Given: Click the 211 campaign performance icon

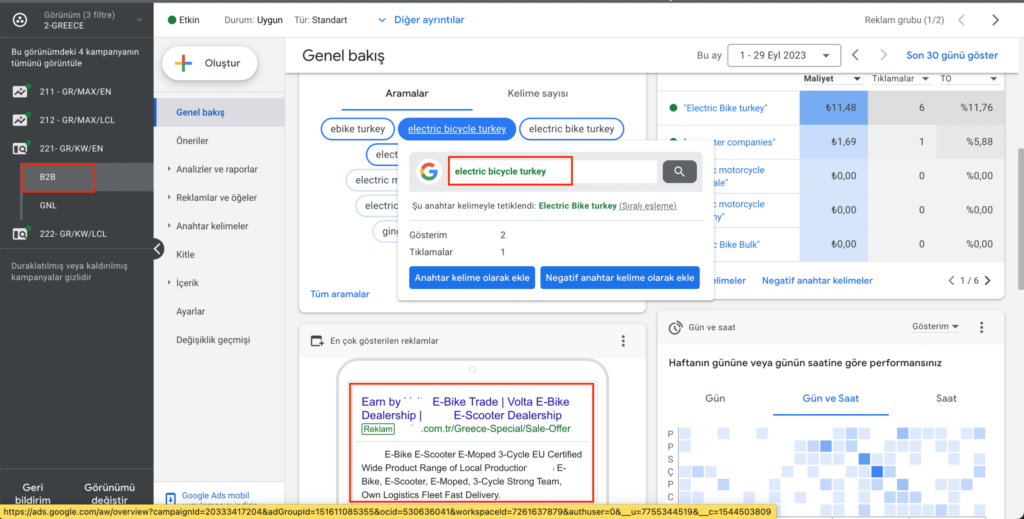Looking at the screenshot, I should click(20, 91).
